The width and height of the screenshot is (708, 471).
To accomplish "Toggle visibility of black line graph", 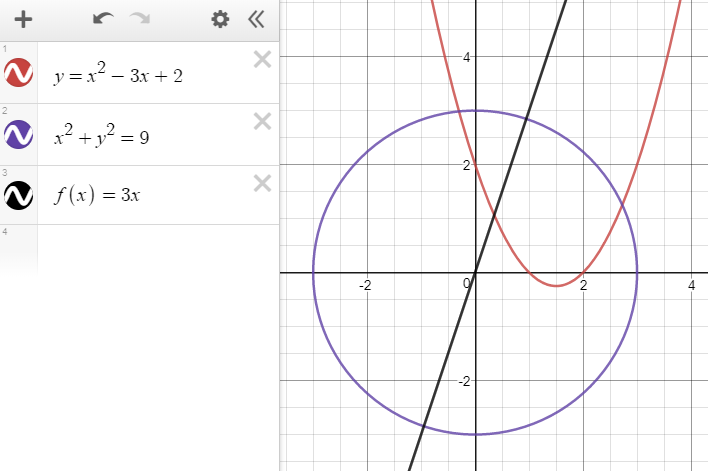I will pyautogui.click(x=19, y=196).
